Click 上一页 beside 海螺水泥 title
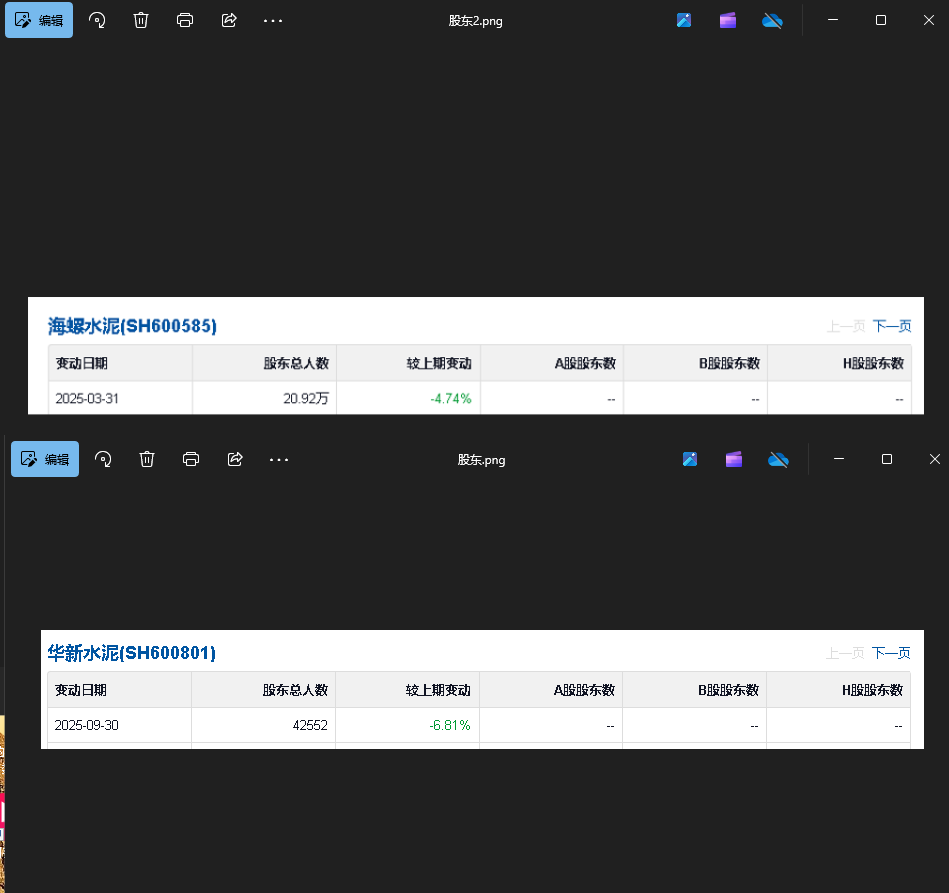The image size is (949, 893). 846,326
